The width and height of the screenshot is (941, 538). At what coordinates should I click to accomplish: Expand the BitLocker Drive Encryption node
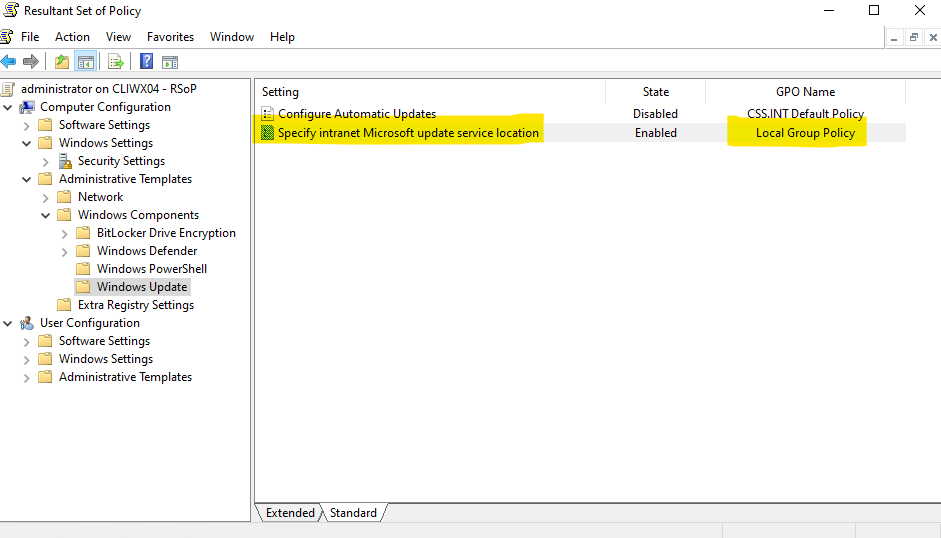pyautogui.click(x=65, y=234)
